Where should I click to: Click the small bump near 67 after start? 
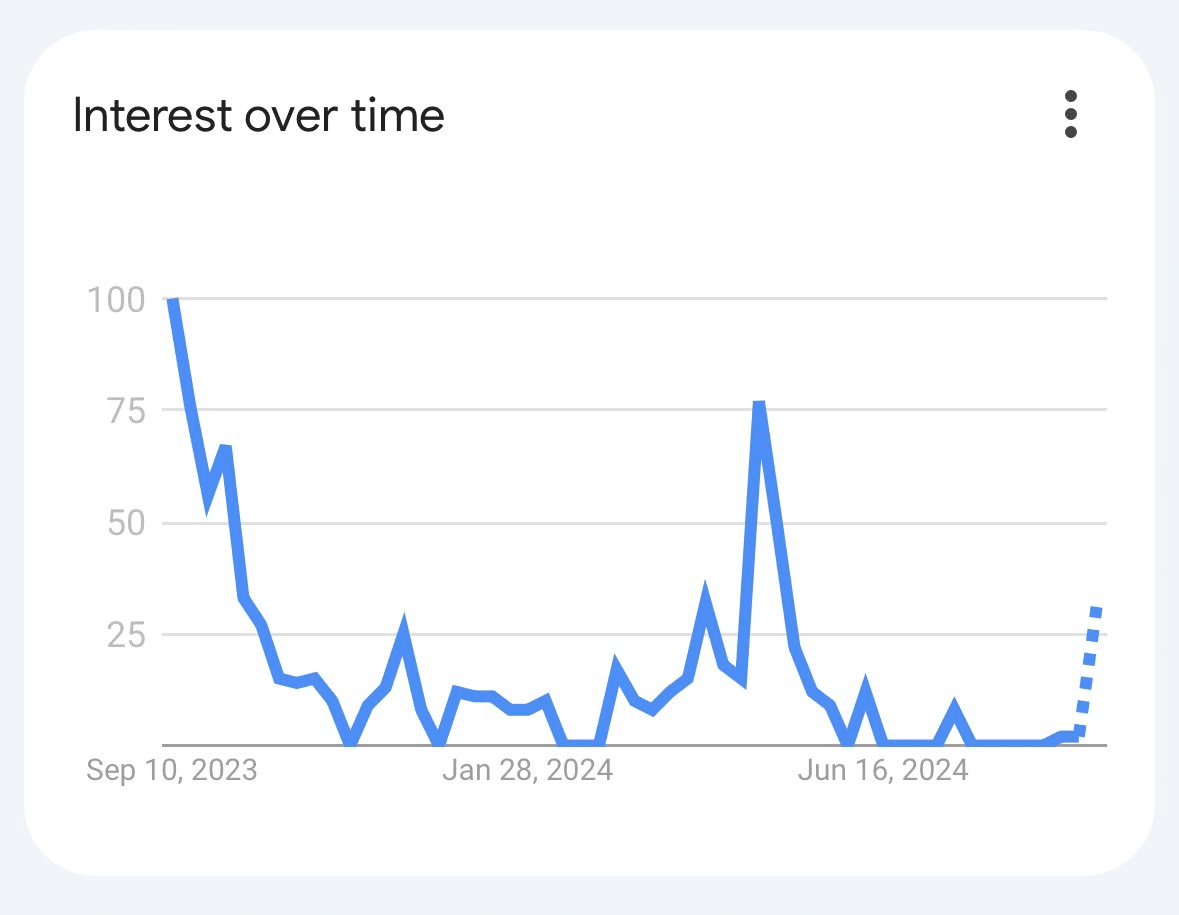pyautogui.click(x=226, y=449)
